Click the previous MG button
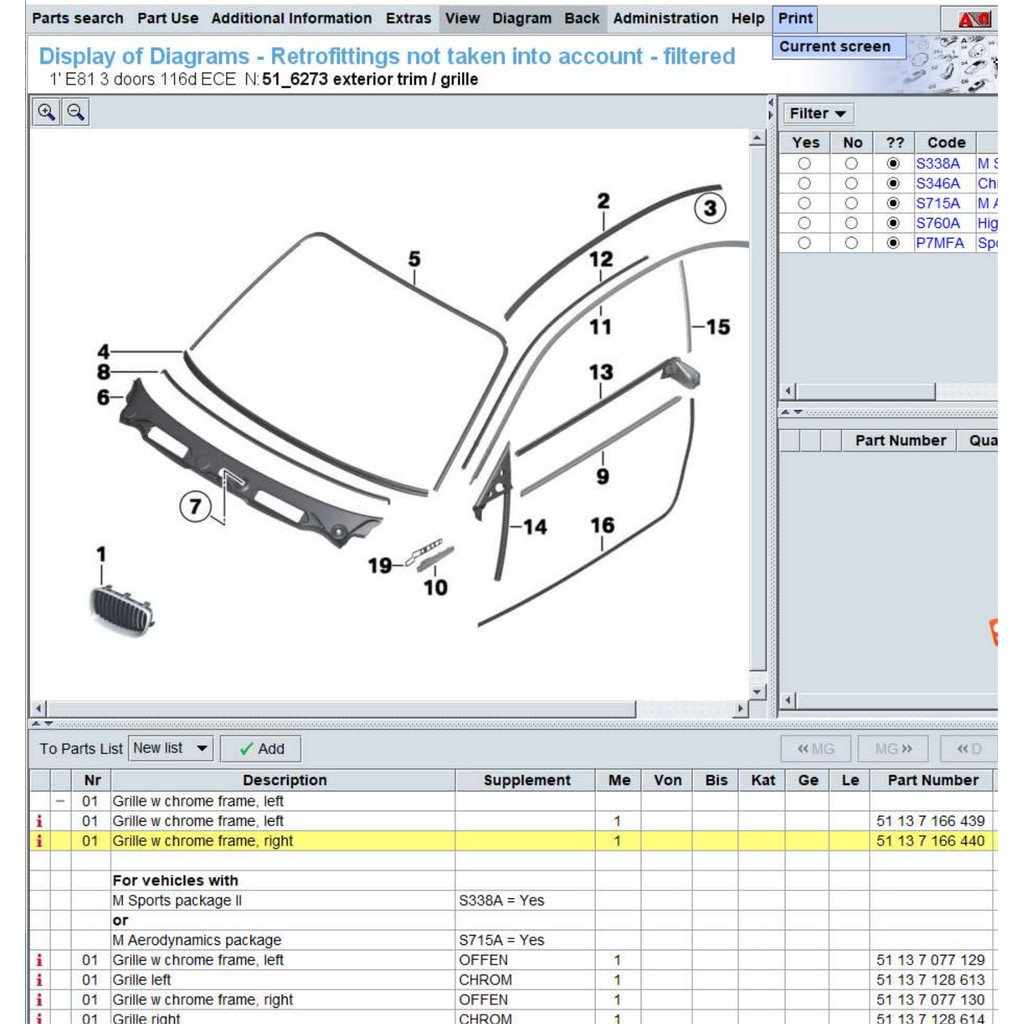This screenshot has height=1024, width=1024. coord(816,749)
